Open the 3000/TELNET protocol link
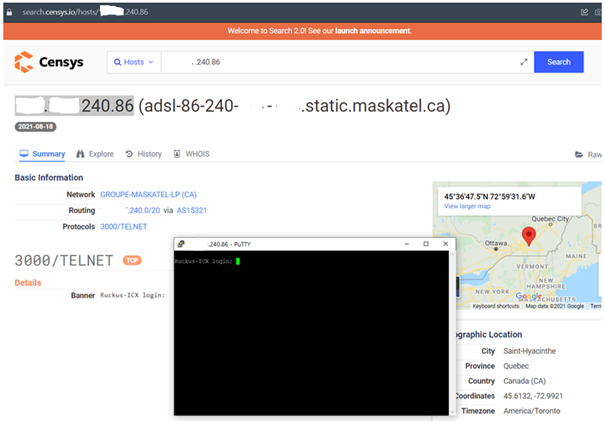 pyautogui.click(x=123, y=227)
